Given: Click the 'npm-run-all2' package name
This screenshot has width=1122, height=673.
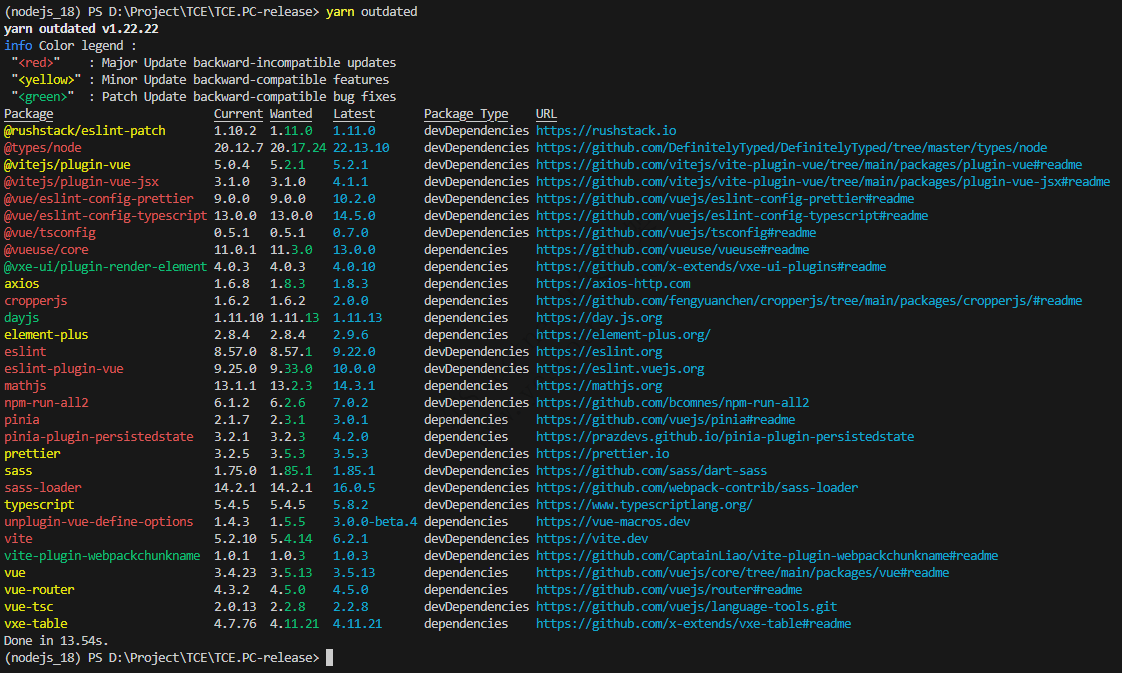Looking at the screenshot, I should 47,403.
